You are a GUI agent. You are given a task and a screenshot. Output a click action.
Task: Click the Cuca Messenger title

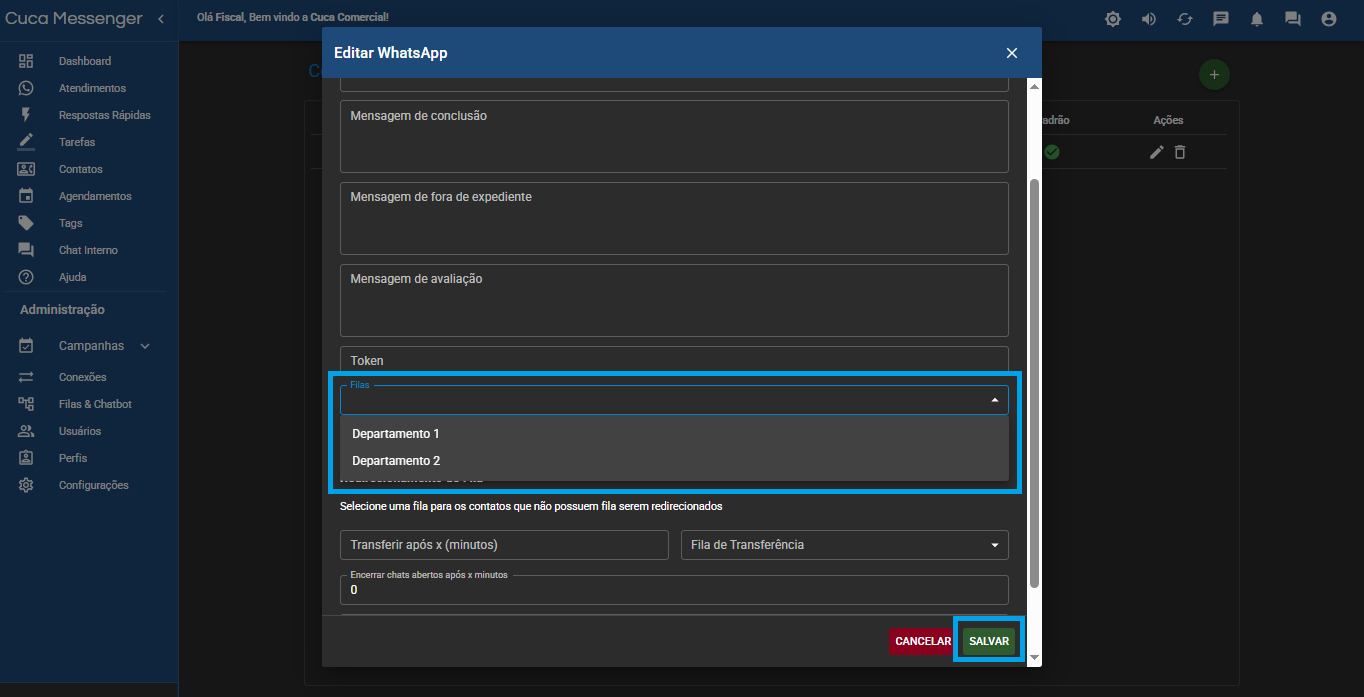pos(74,19)
